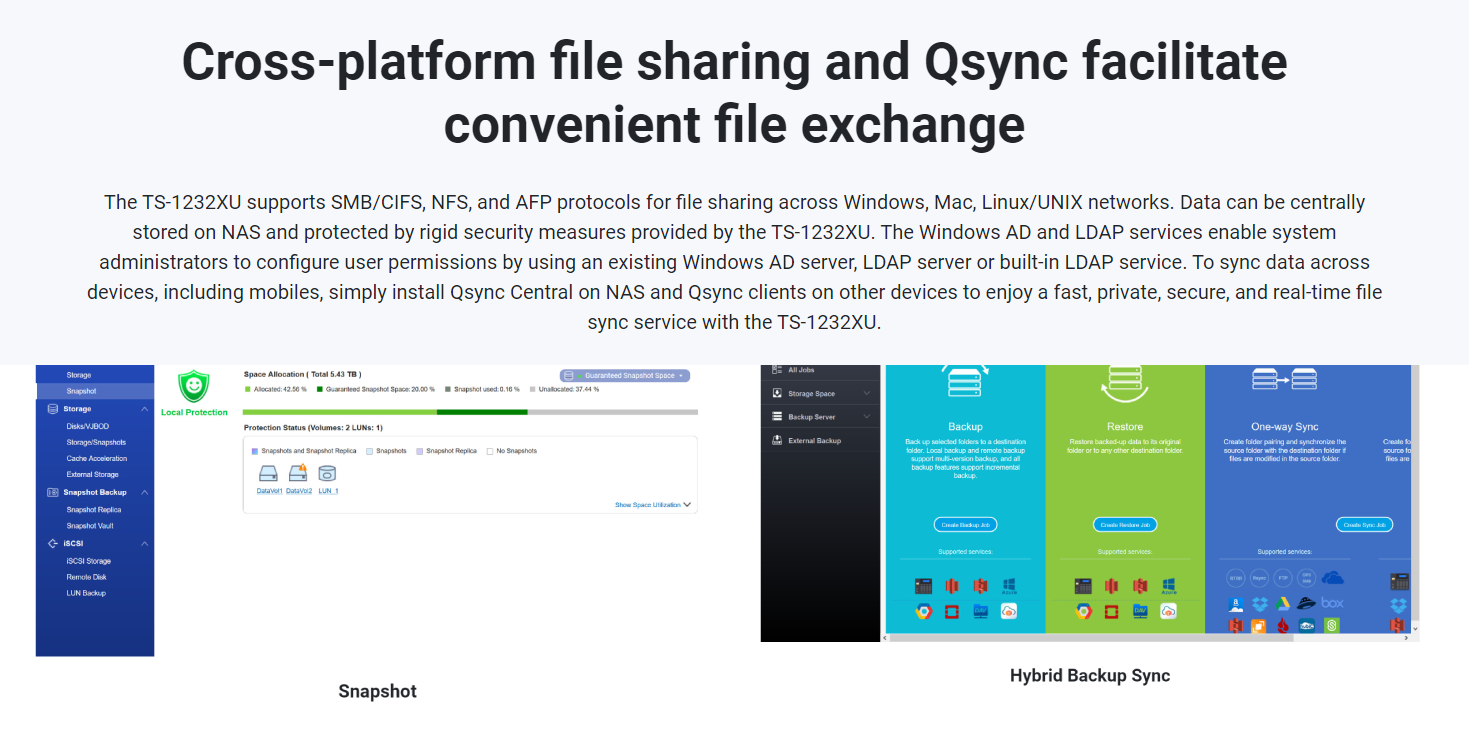Click the Google Cloud icon under Restore services
This screenshot has height=742, width=1469.
tap(1083, 611)
